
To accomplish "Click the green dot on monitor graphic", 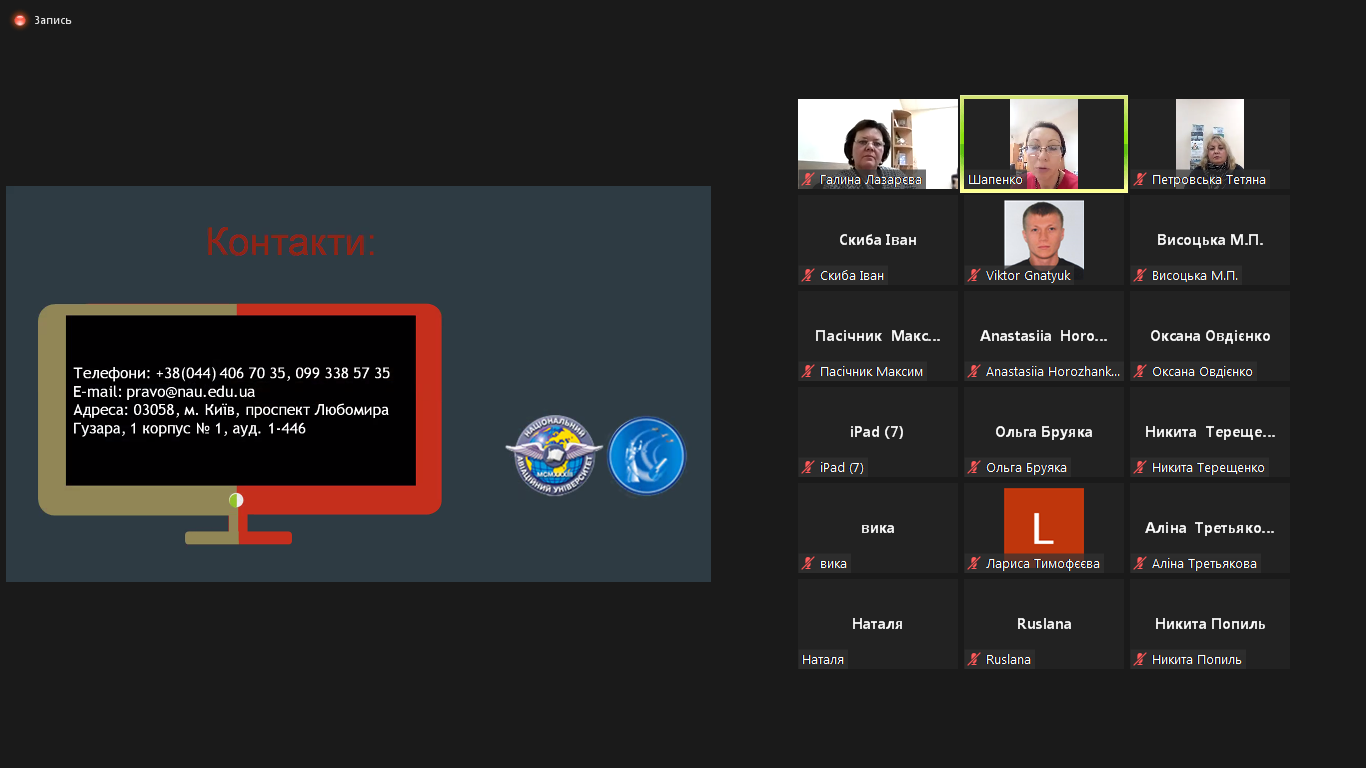I will click(236, 500).
